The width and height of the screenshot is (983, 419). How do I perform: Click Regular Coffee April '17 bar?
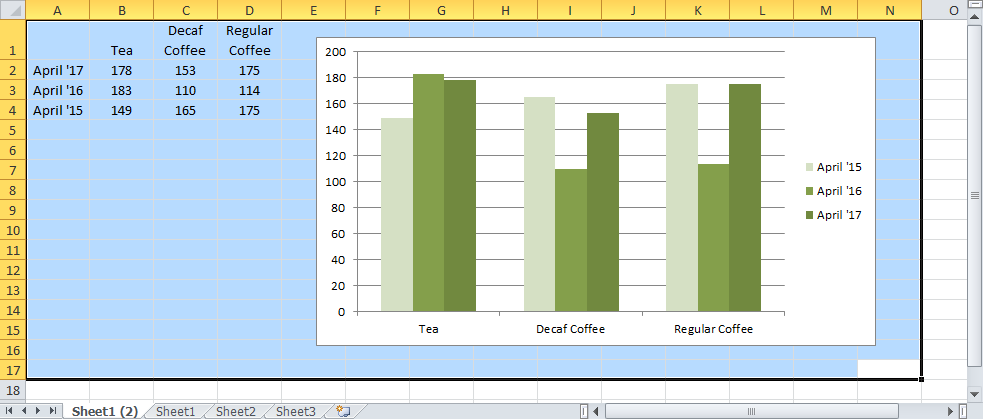745,198
